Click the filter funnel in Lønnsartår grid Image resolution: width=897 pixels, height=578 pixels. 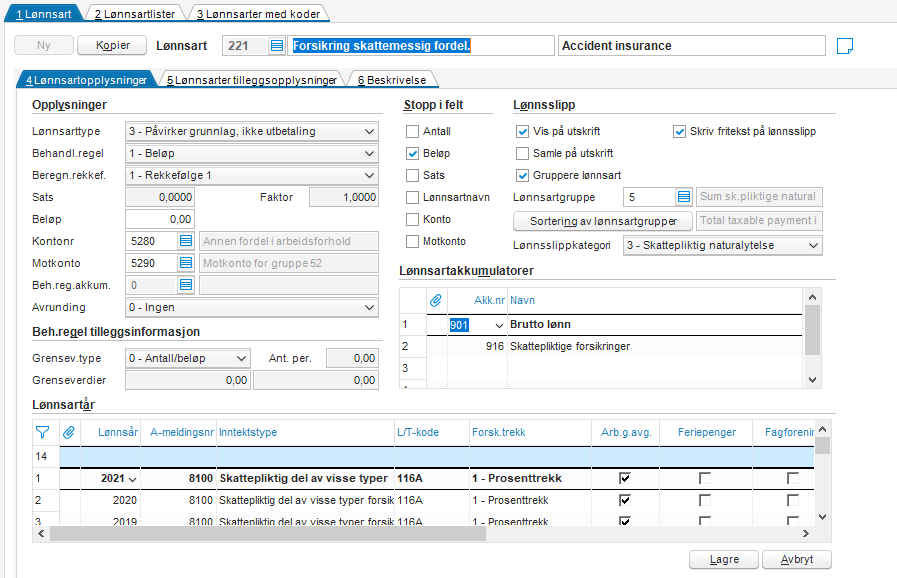42,432
